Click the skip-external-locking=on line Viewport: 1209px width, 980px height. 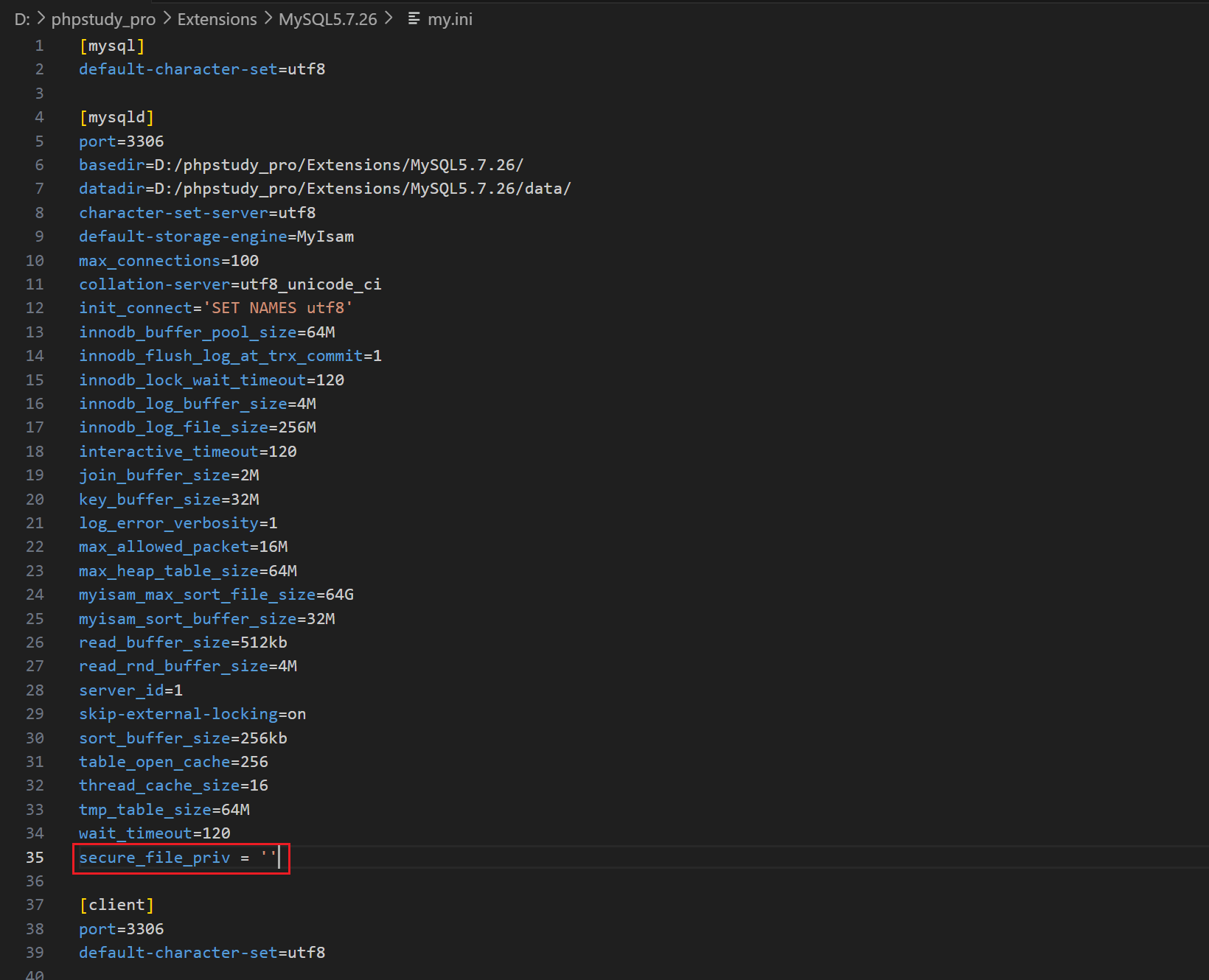coord(192,714)
